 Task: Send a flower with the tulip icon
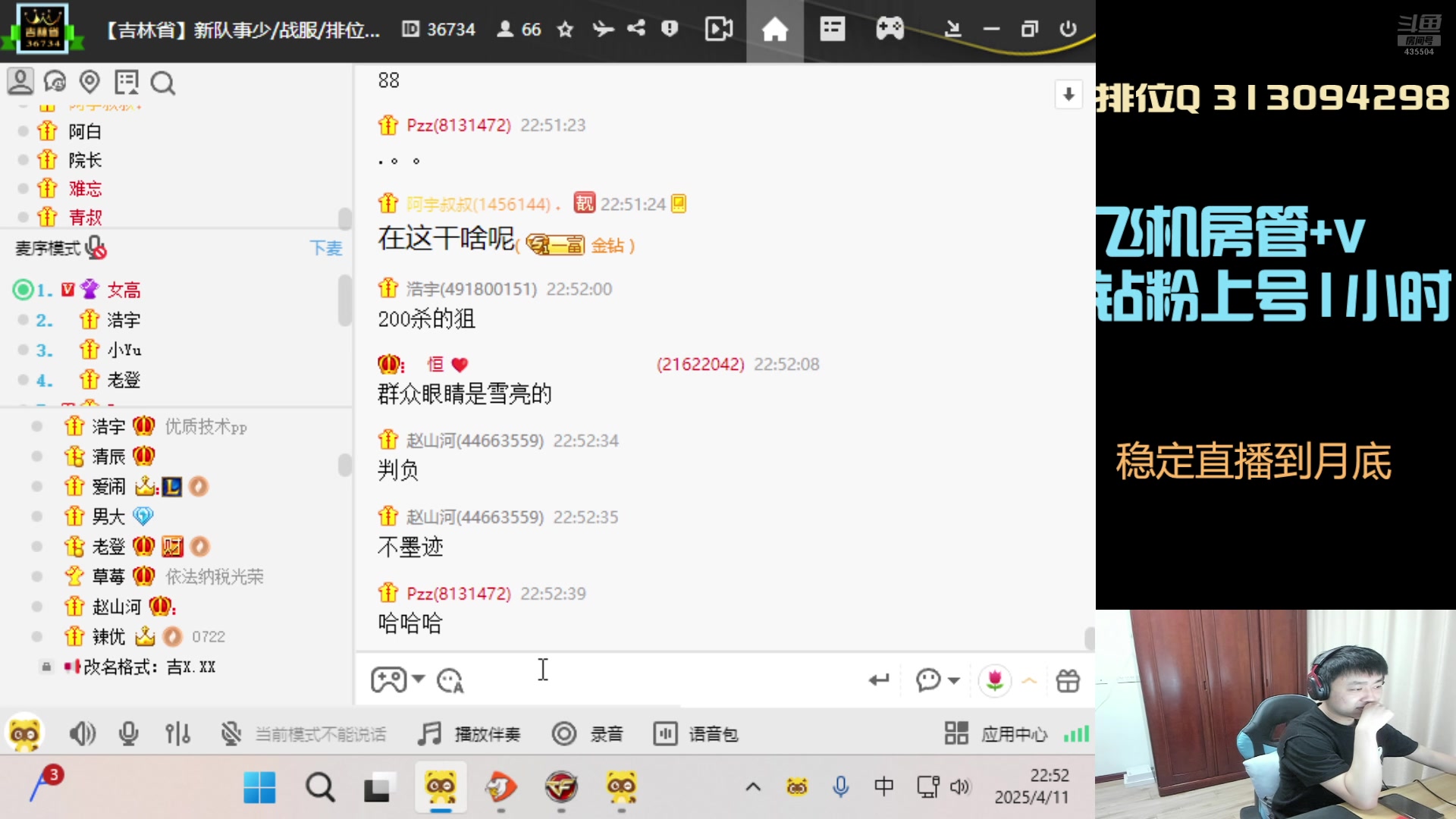(994, 680)
